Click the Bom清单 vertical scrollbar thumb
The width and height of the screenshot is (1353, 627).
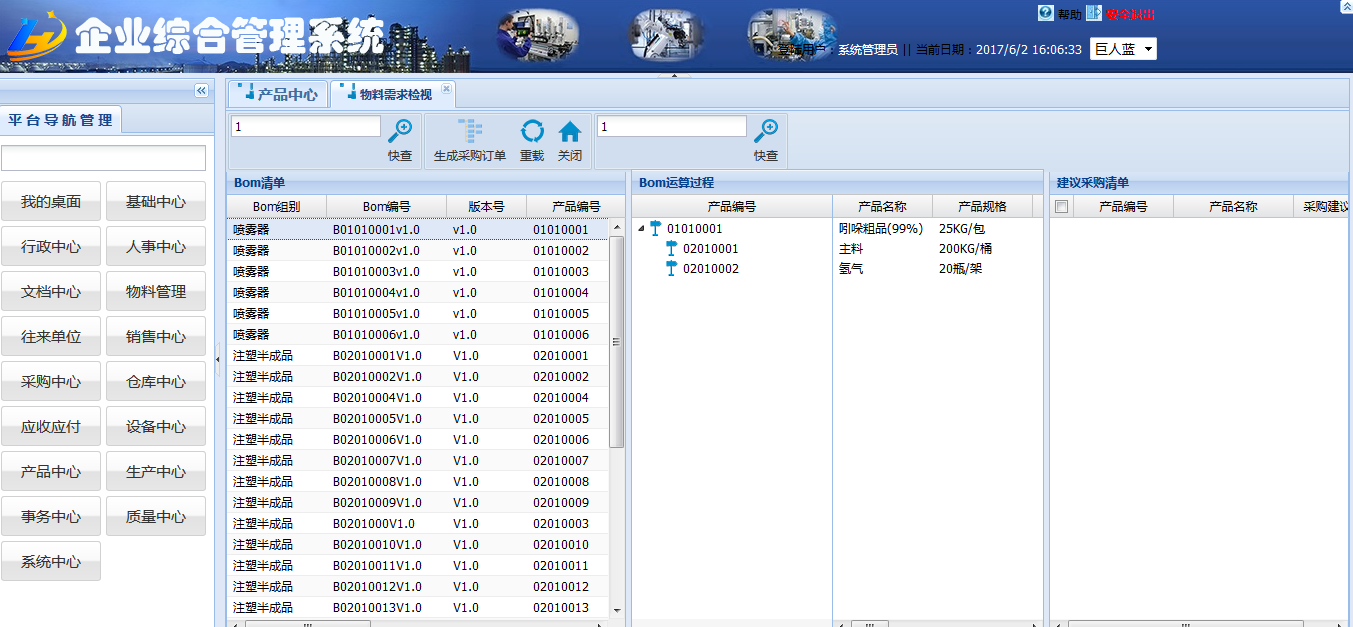(616, 342)
